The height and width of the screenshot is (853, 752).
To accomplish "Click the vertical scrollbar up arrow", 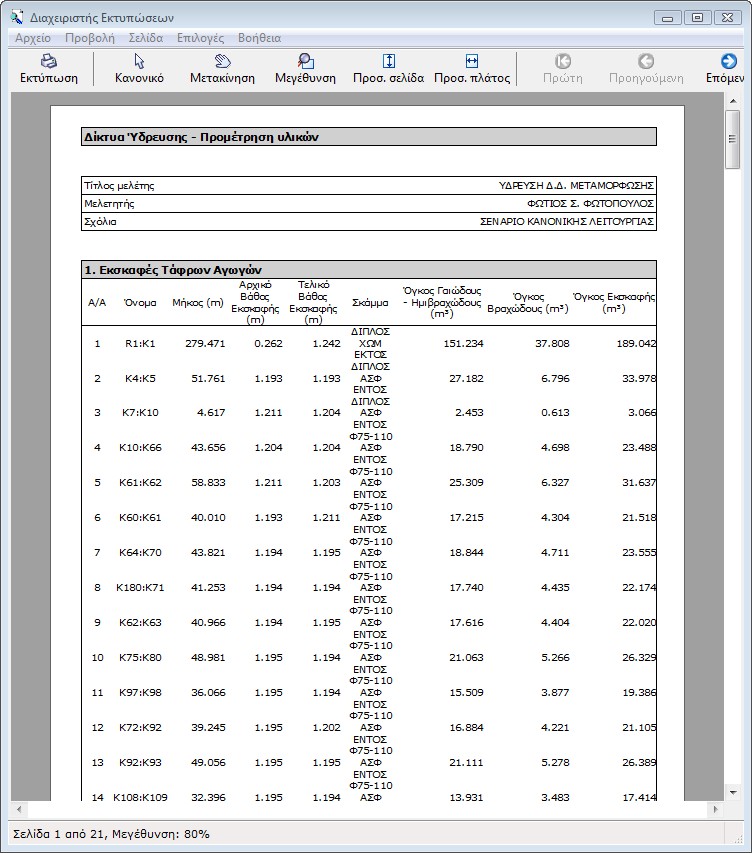I will tap(733, 101).
